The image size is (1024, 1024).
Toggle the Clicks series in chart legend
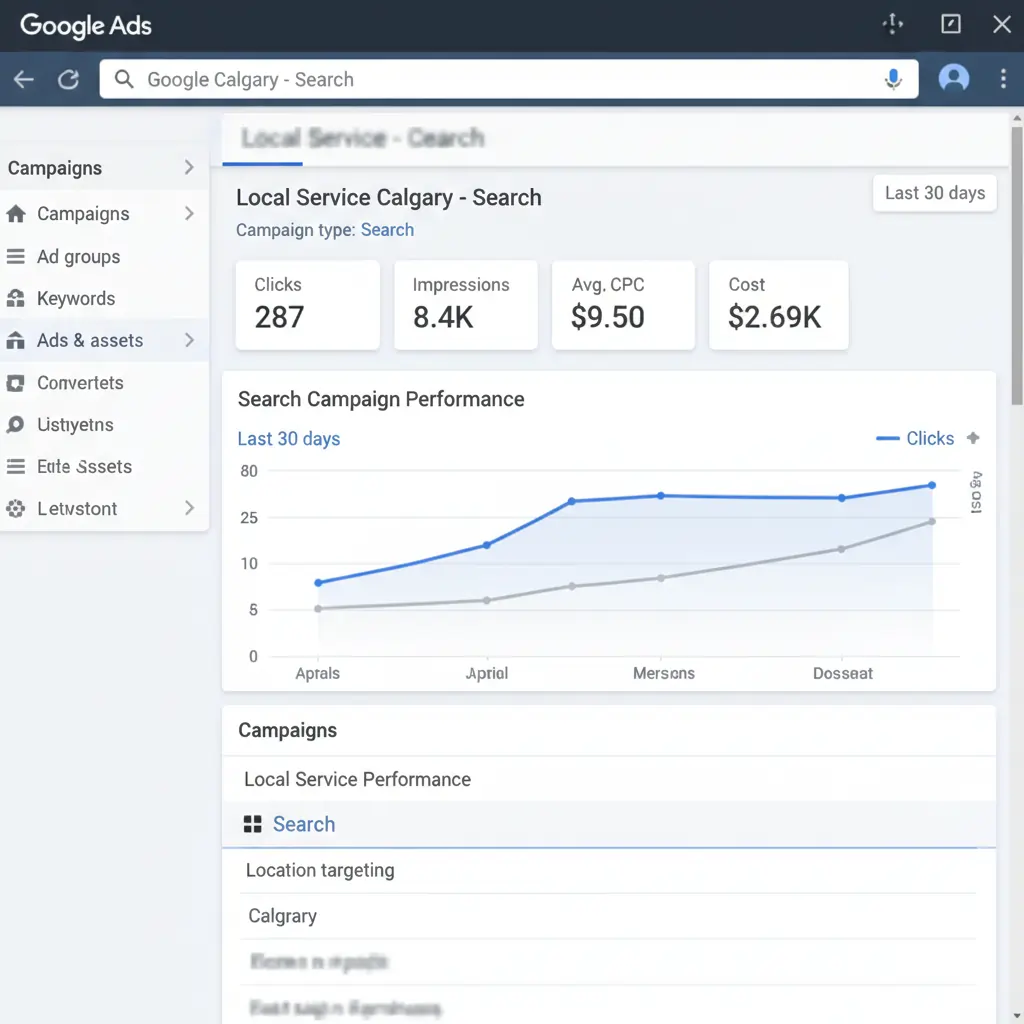915,438
